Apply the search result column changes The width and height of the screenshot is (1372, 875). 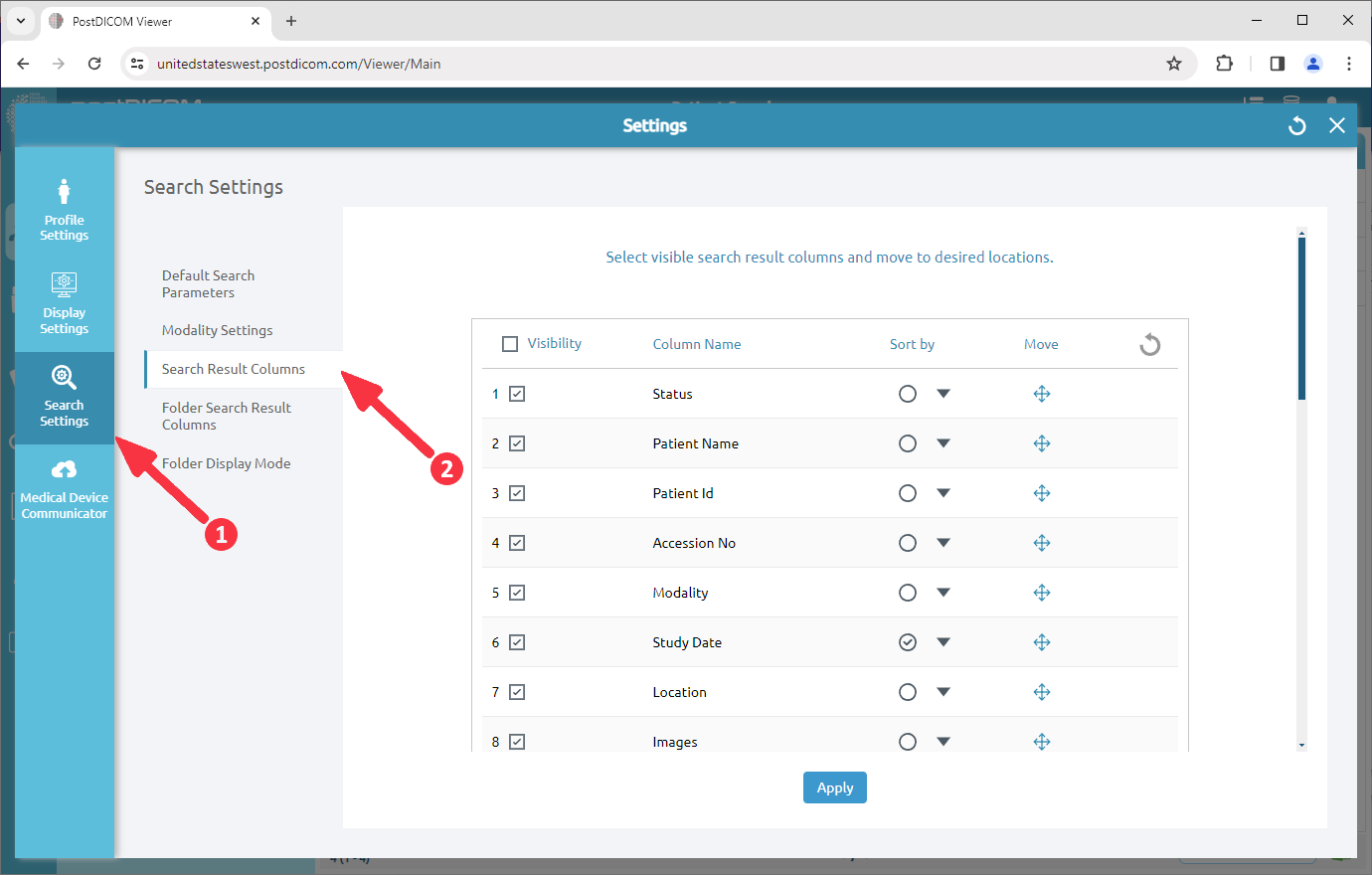tap(834, 787)
